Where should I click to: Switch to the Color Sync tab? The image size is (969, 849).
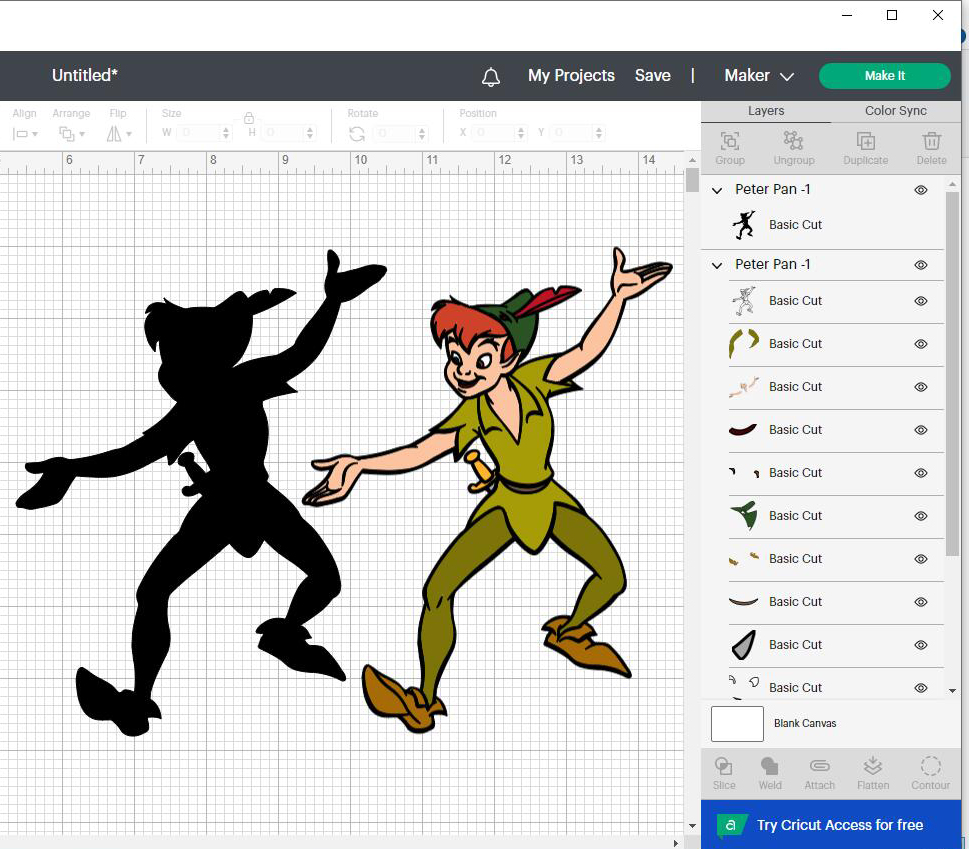pyautogui.click(x=895, y=111)
